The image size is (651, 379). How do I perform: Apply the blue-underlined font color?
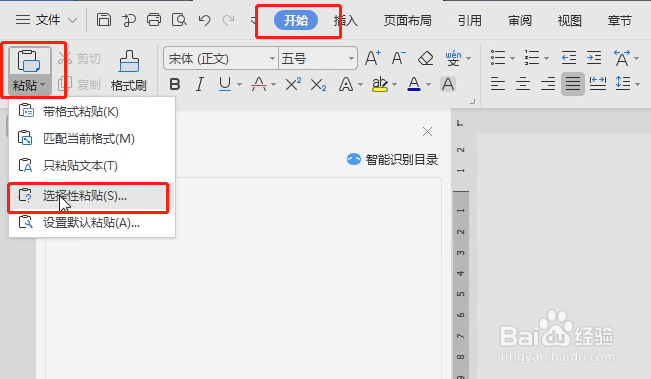[414, 84]
